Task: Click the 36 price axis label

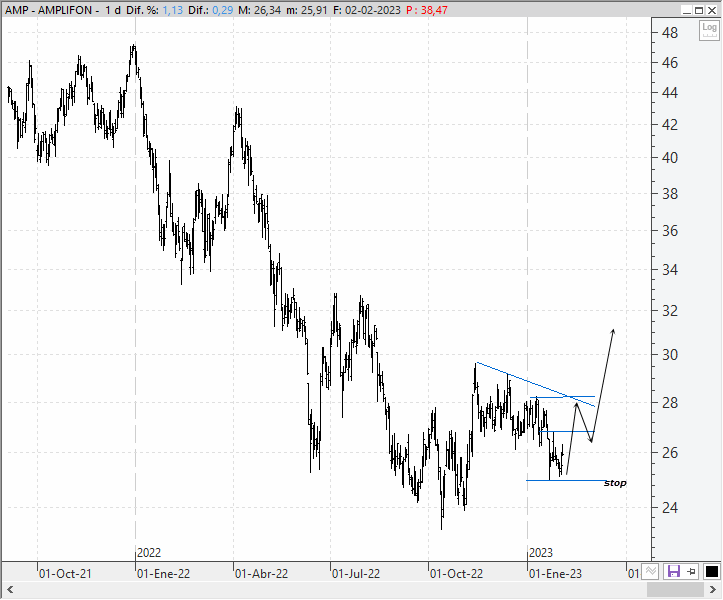Action: click(670, 231)
